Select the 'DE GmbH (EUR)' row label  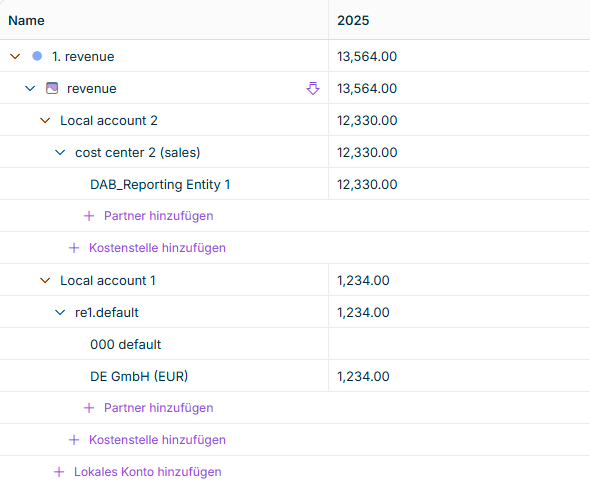pyautogui.click(x=139, y=376)
